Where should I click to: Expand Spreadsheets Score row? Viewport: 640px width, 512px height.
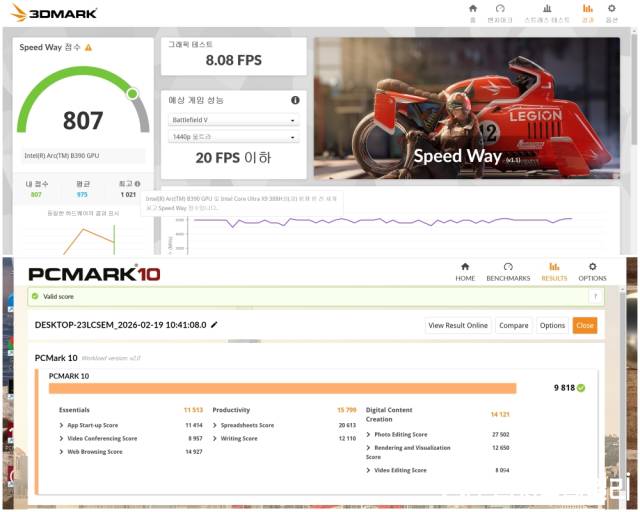pos(215,425)
